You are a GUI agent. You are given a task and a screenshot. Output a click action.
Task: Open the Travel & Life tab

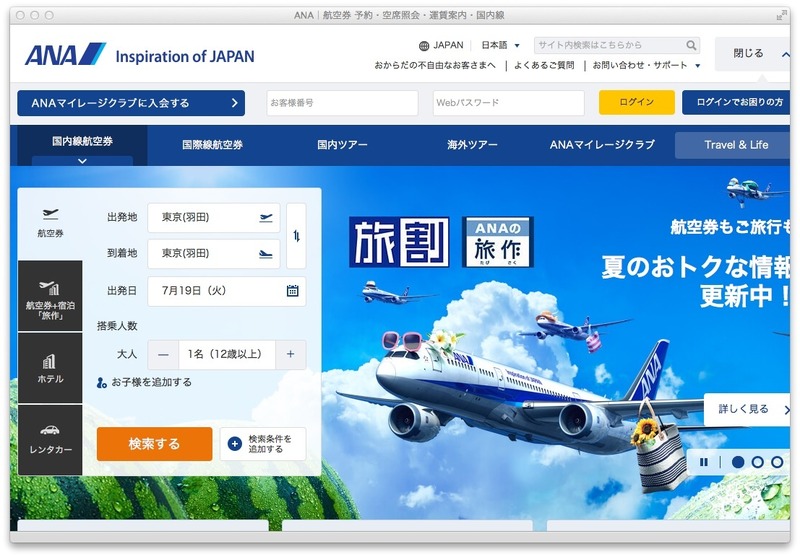coord(736,145)
